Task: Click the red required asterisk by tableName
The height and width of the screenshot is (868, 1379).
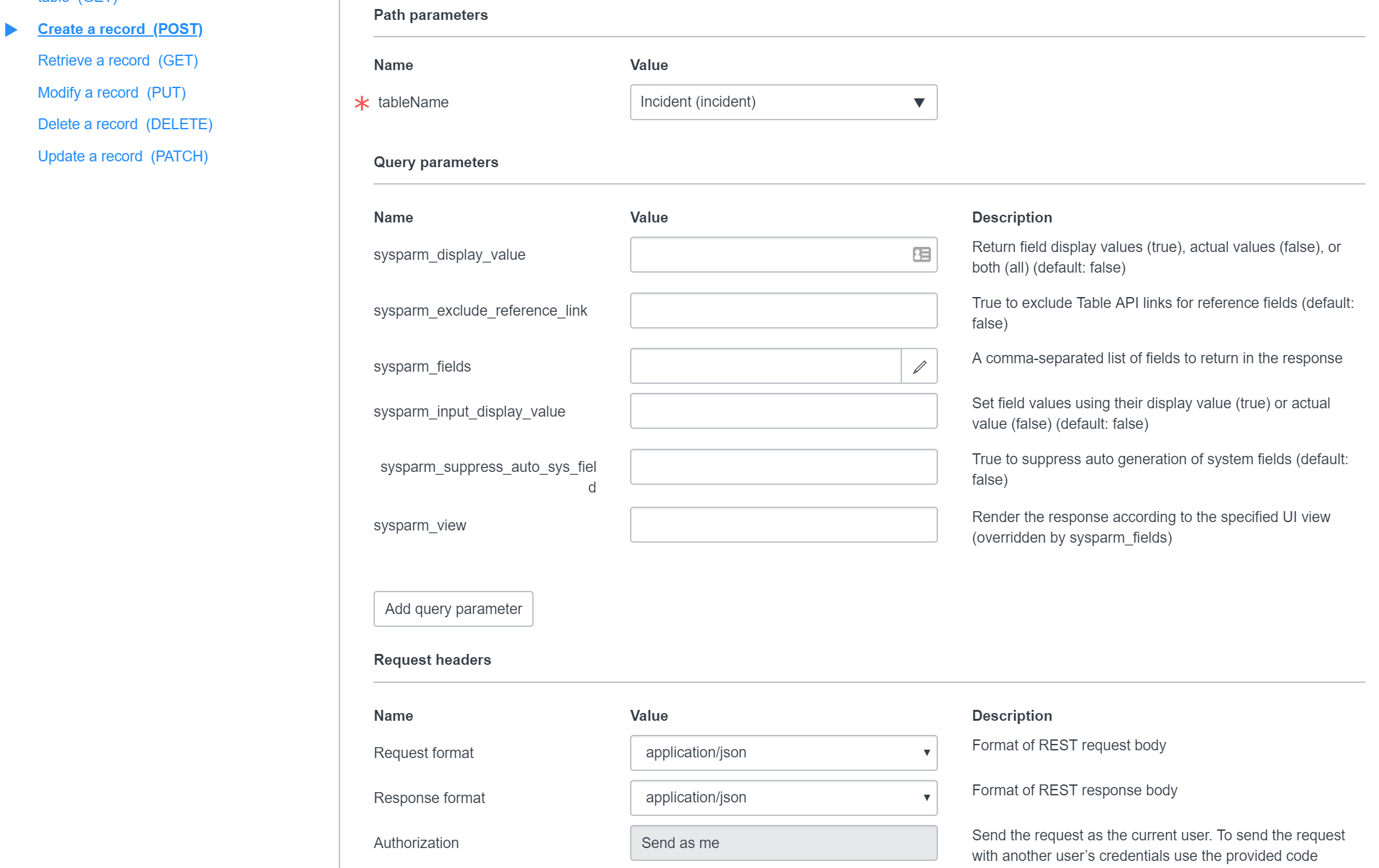Action: point(362,103)
